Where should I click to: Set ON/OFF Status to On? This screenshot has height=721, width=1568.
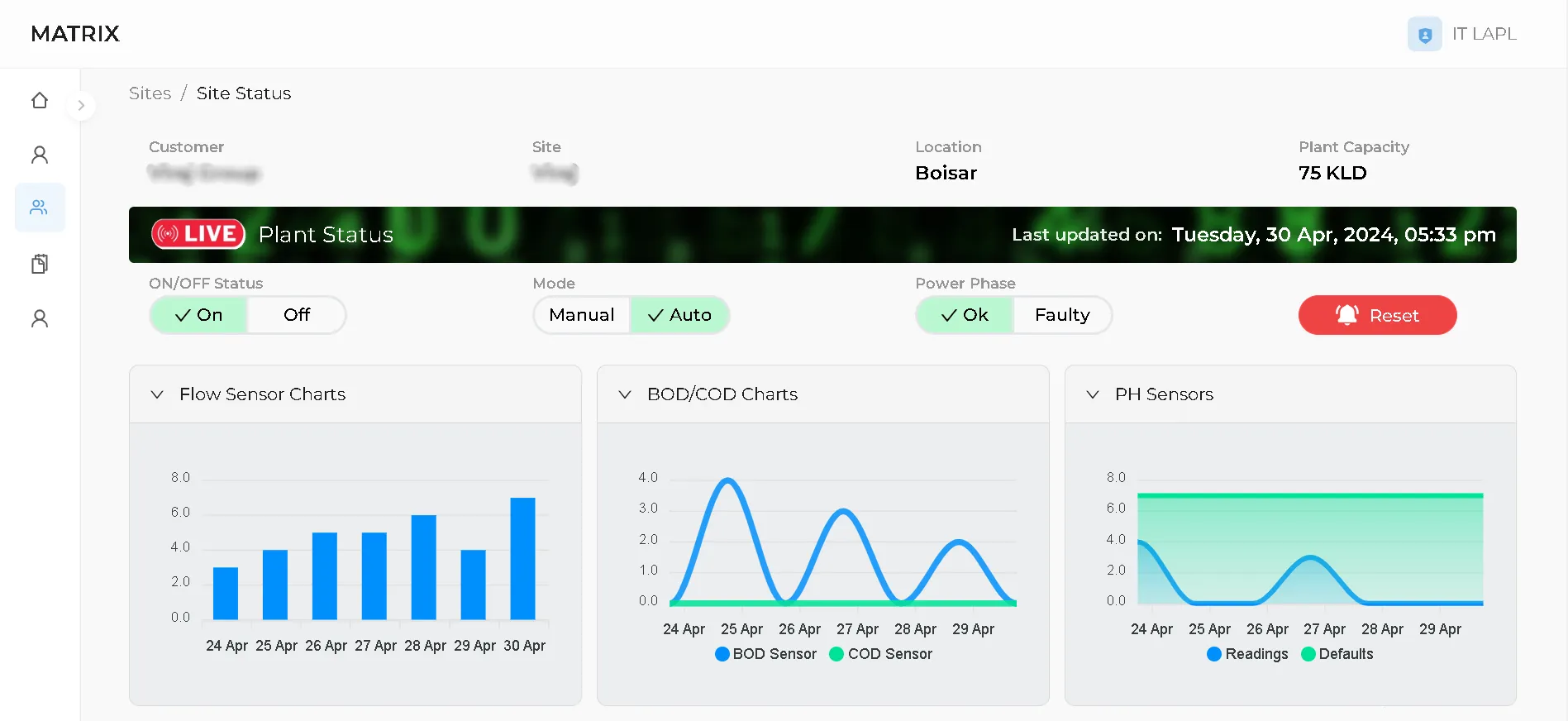click(199, 315)
